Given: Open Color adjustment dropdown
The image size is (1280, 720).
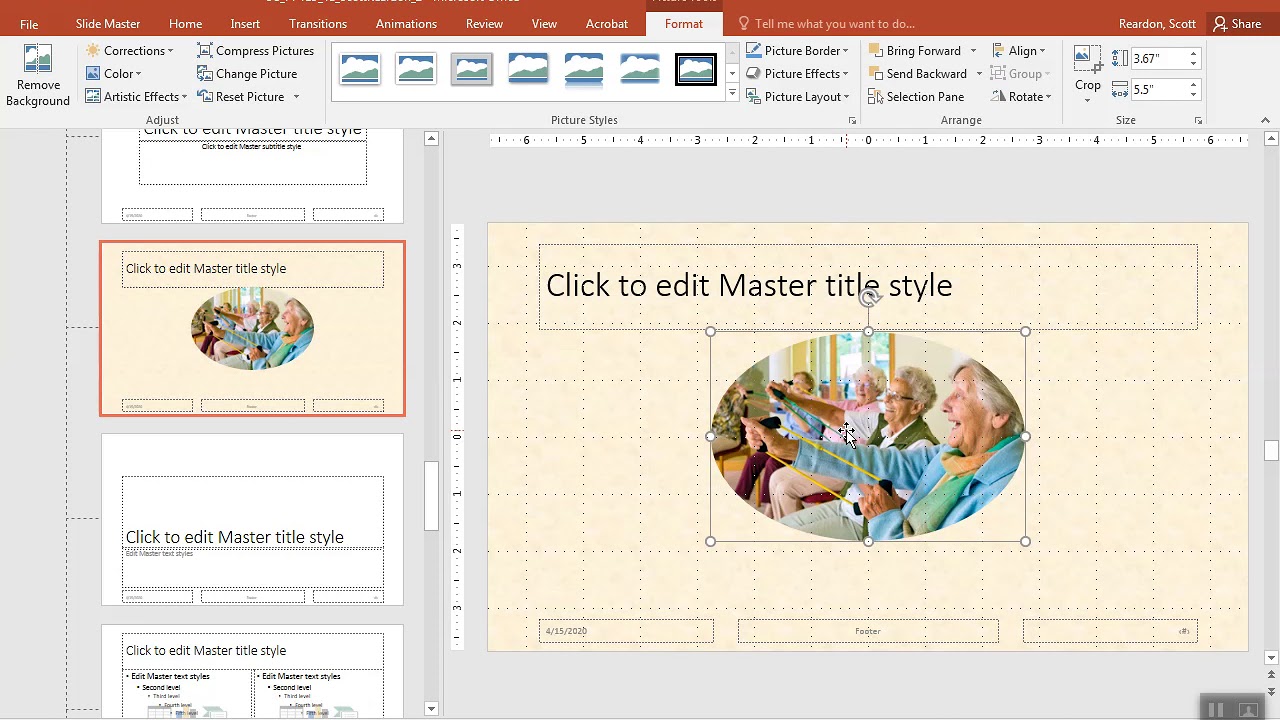Looking at the screenshot, I should pos(113,74).
